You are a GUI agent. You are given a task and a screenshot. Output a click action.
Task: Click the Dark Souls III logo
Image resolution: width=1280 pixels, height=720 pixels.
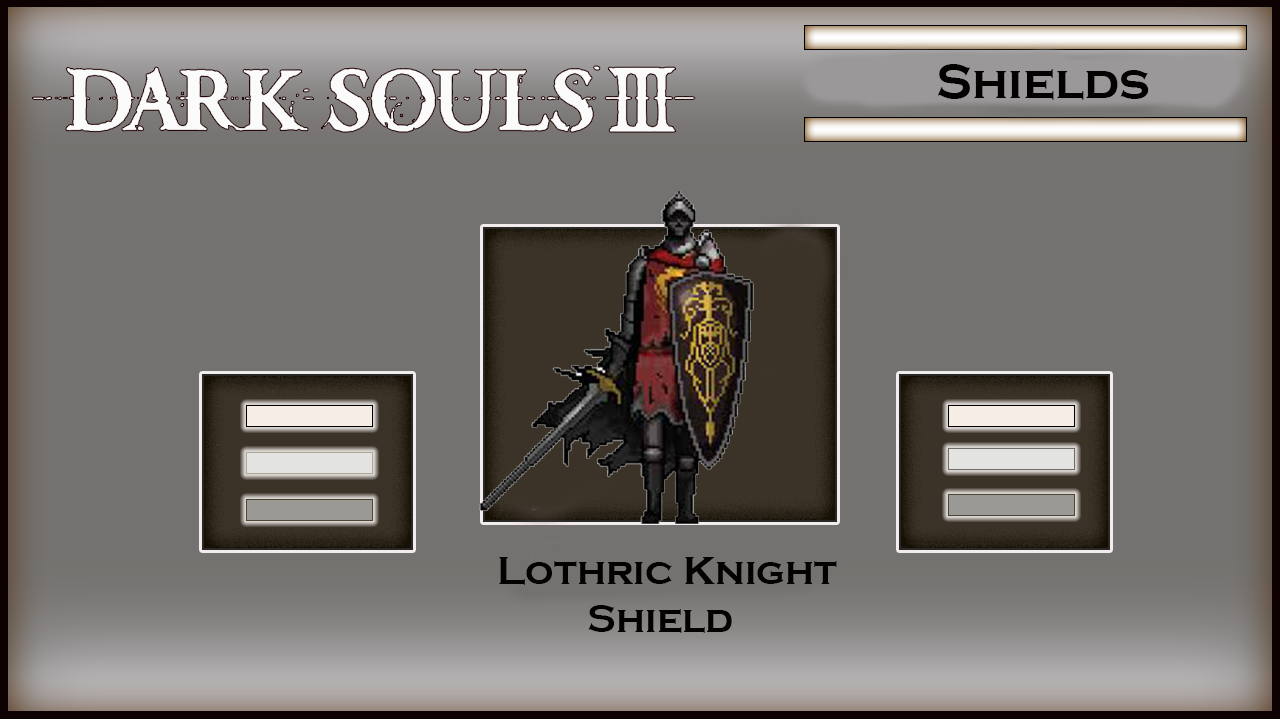(363, 99)
